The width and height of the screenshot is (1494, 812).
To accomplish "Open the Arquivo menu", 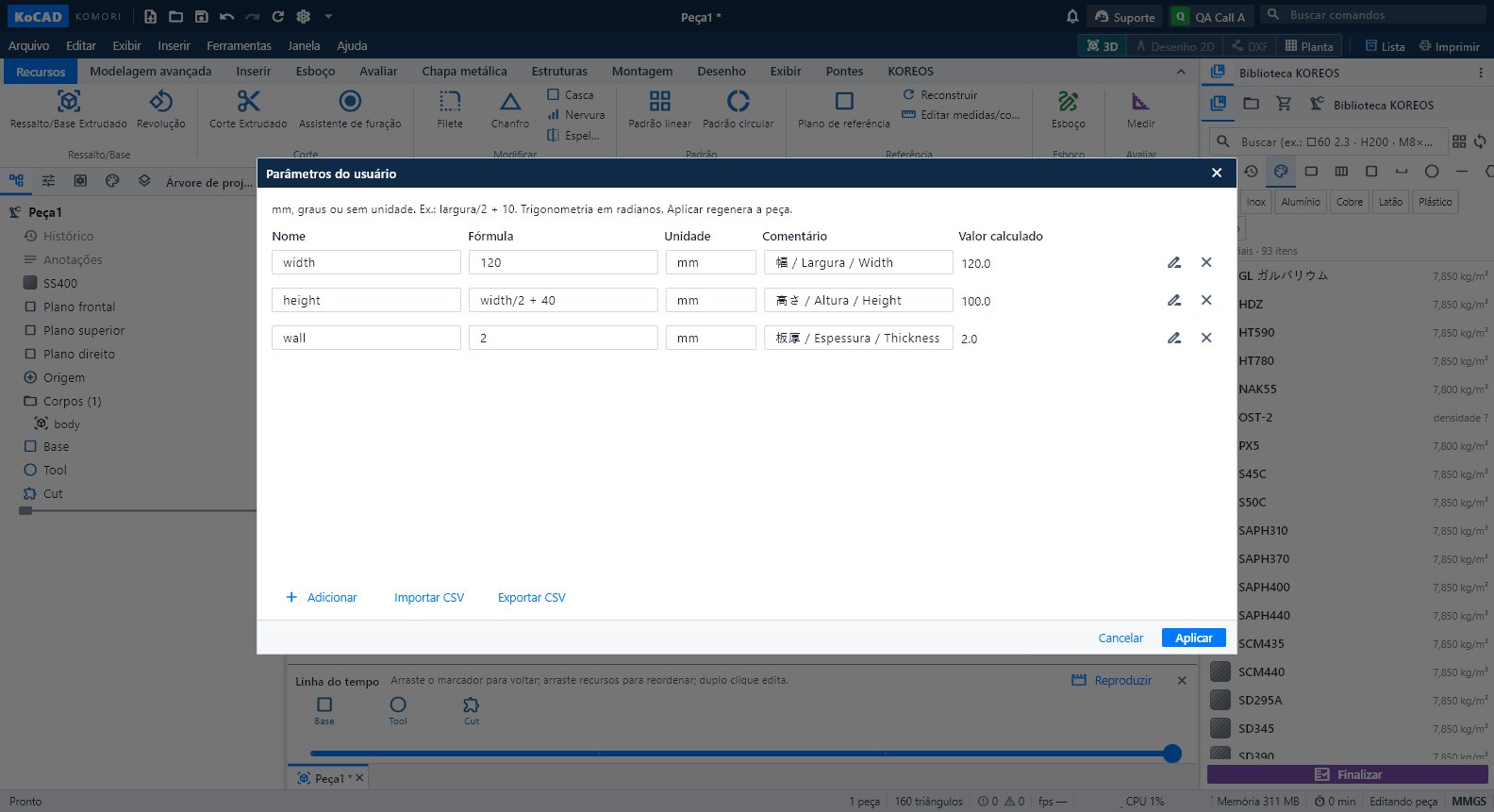I will click(x=28, y=45).
